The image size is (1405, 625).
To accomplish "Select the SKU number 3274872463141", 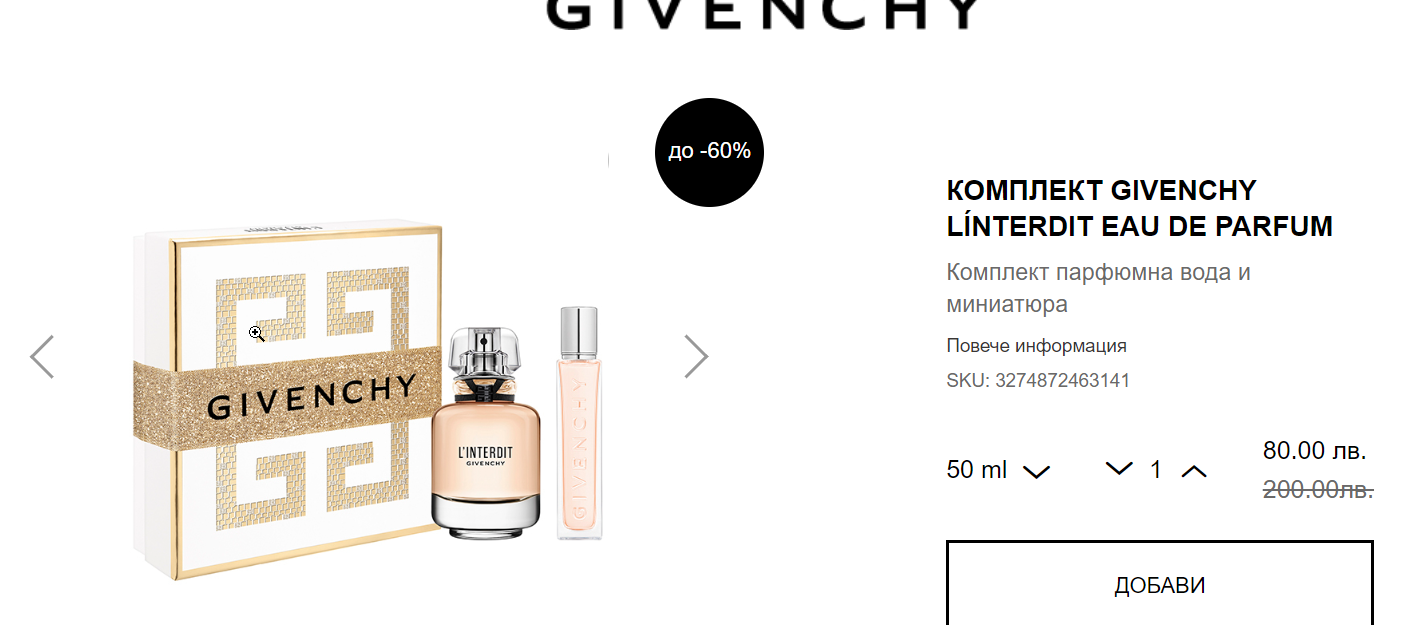I will [1062, 381].
